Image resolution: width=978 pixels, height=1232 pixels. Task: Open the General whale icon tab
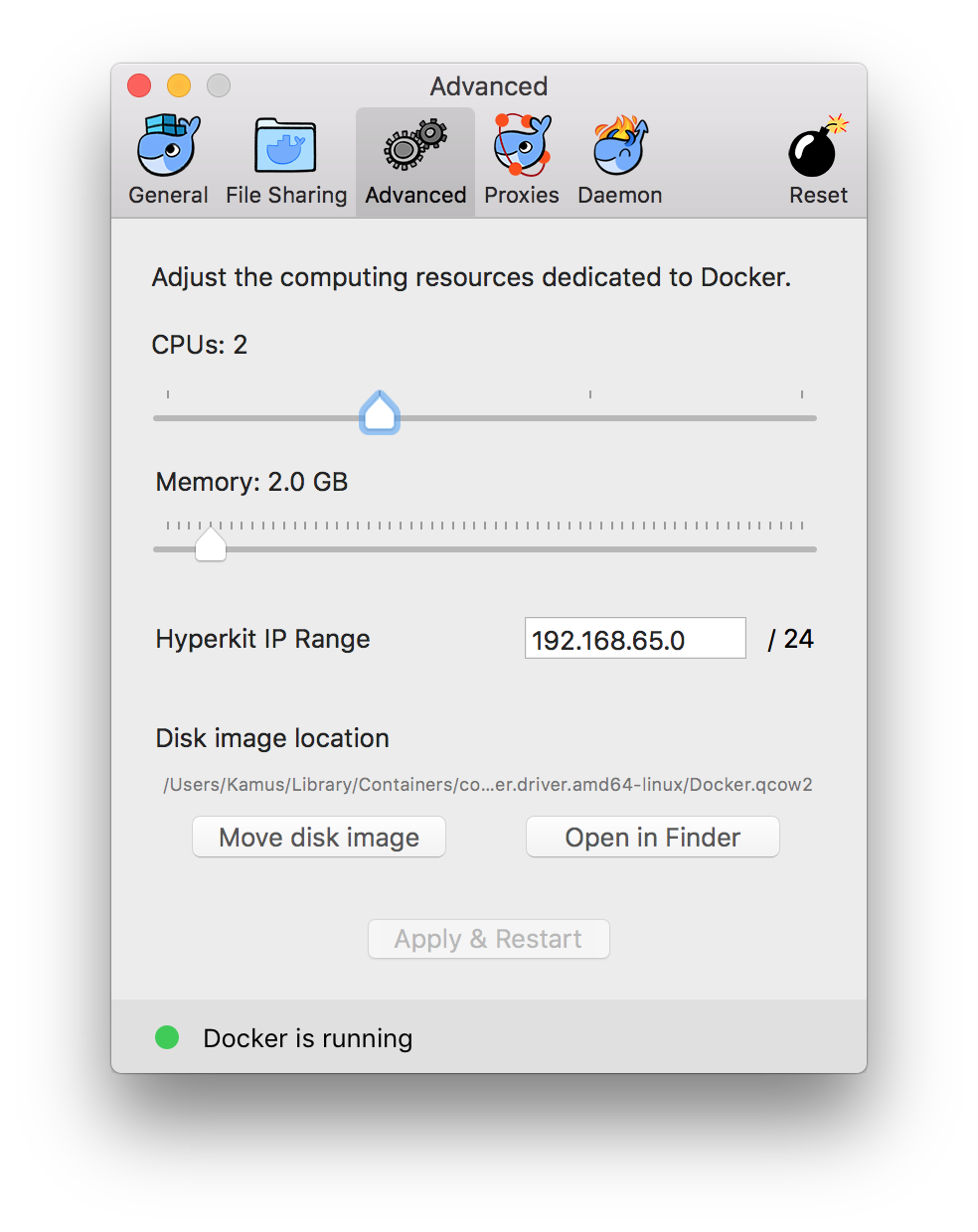tap(168, 145)
